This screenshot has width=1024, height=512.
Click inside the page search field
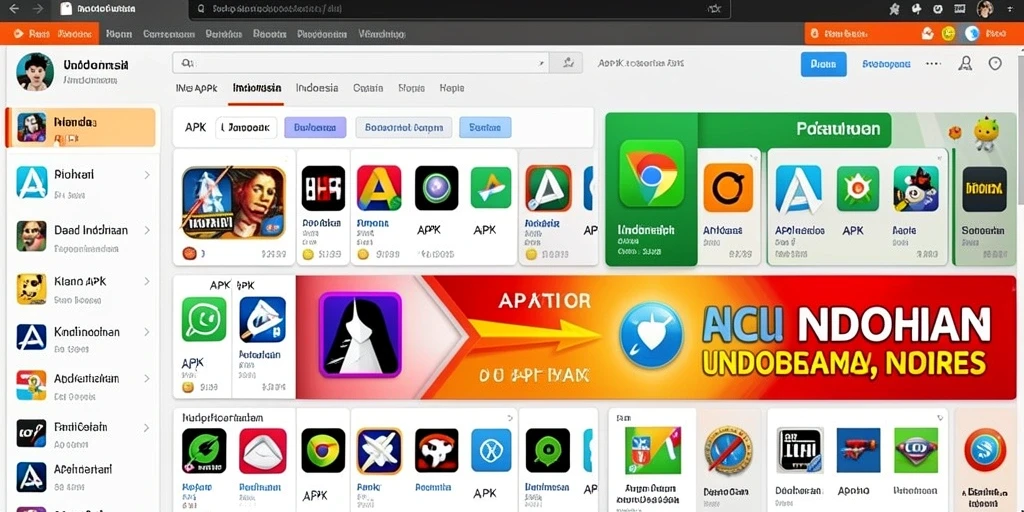point(360,63)
